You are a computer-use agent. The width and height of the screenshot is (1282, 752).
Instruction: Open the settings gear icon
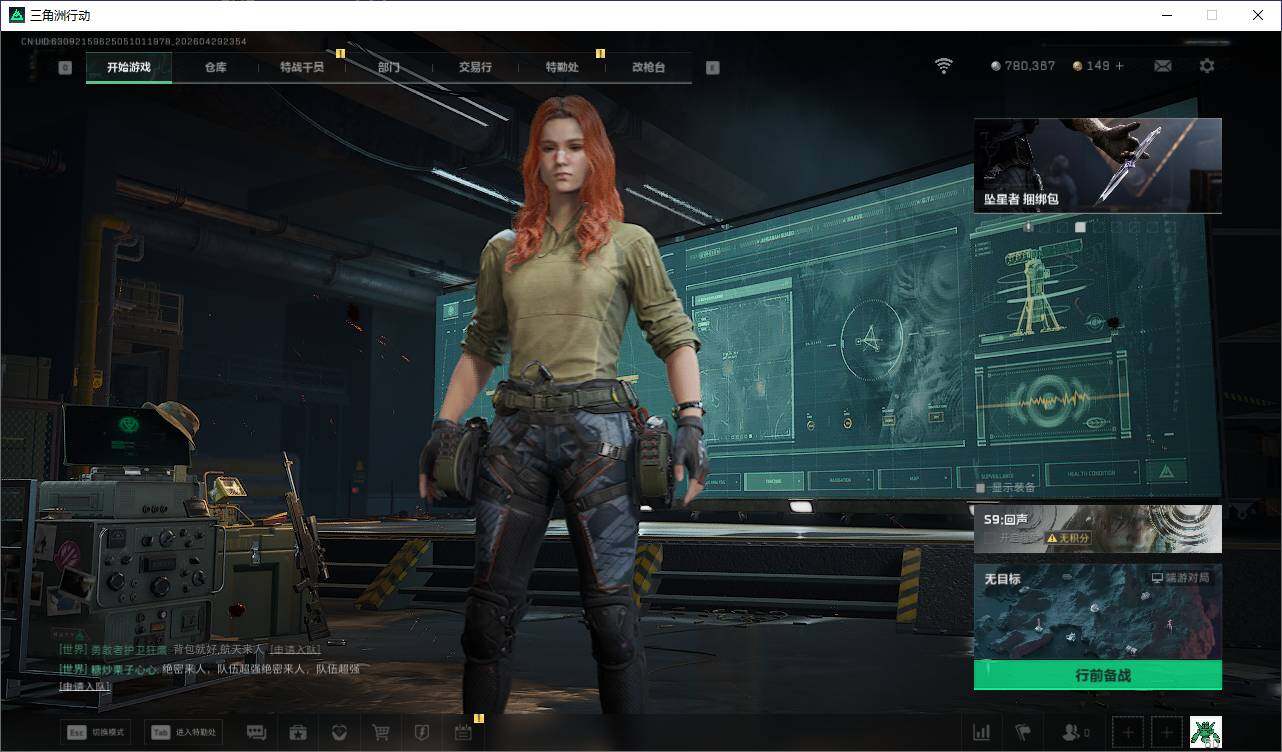coord(1207,66)
